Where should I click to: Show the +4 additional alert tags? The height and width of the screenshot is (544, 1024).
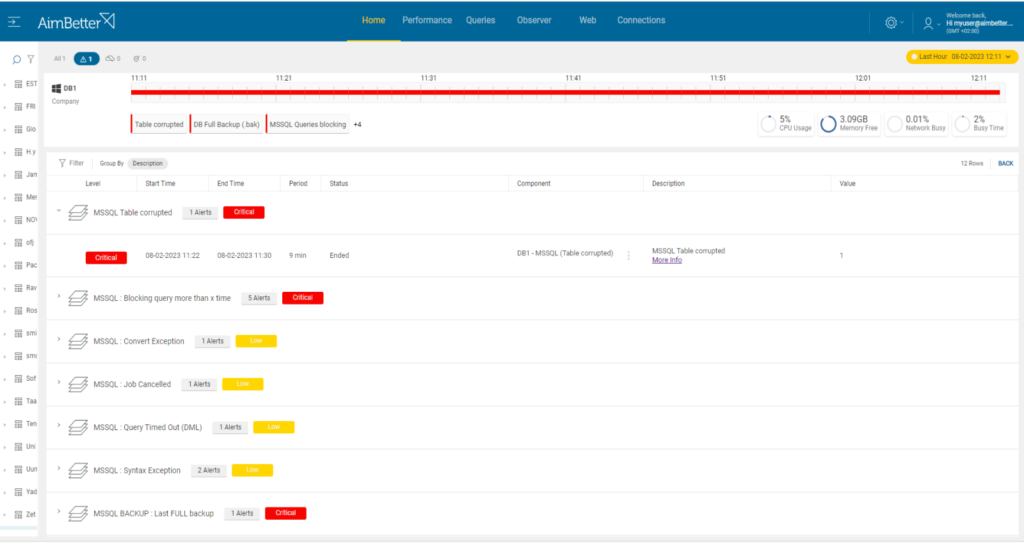point(357,124)
